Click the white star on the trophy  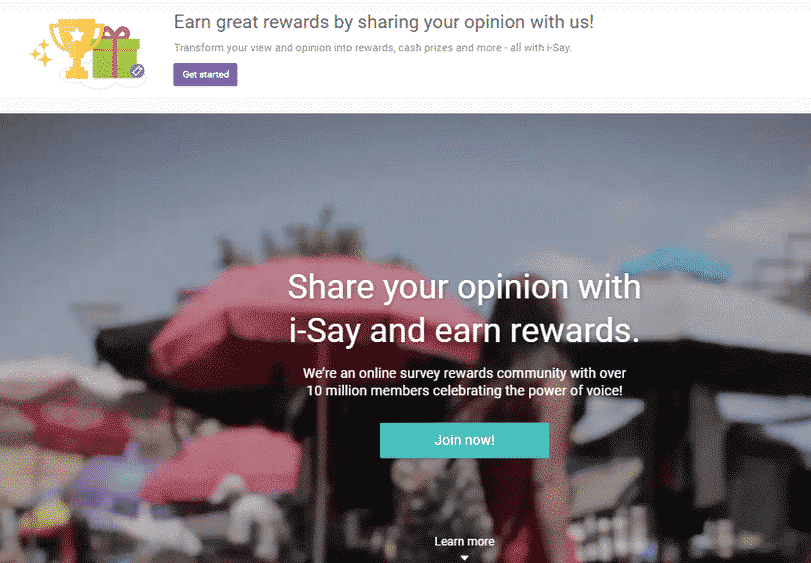click(77, 35)
